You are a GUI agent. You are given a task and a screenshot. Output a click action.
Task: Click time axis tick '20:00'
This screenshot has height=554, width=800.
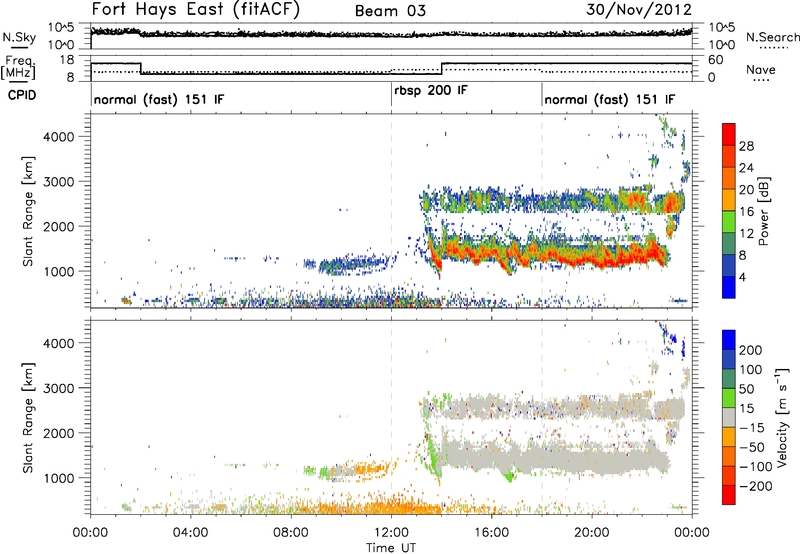click(592, 533)
